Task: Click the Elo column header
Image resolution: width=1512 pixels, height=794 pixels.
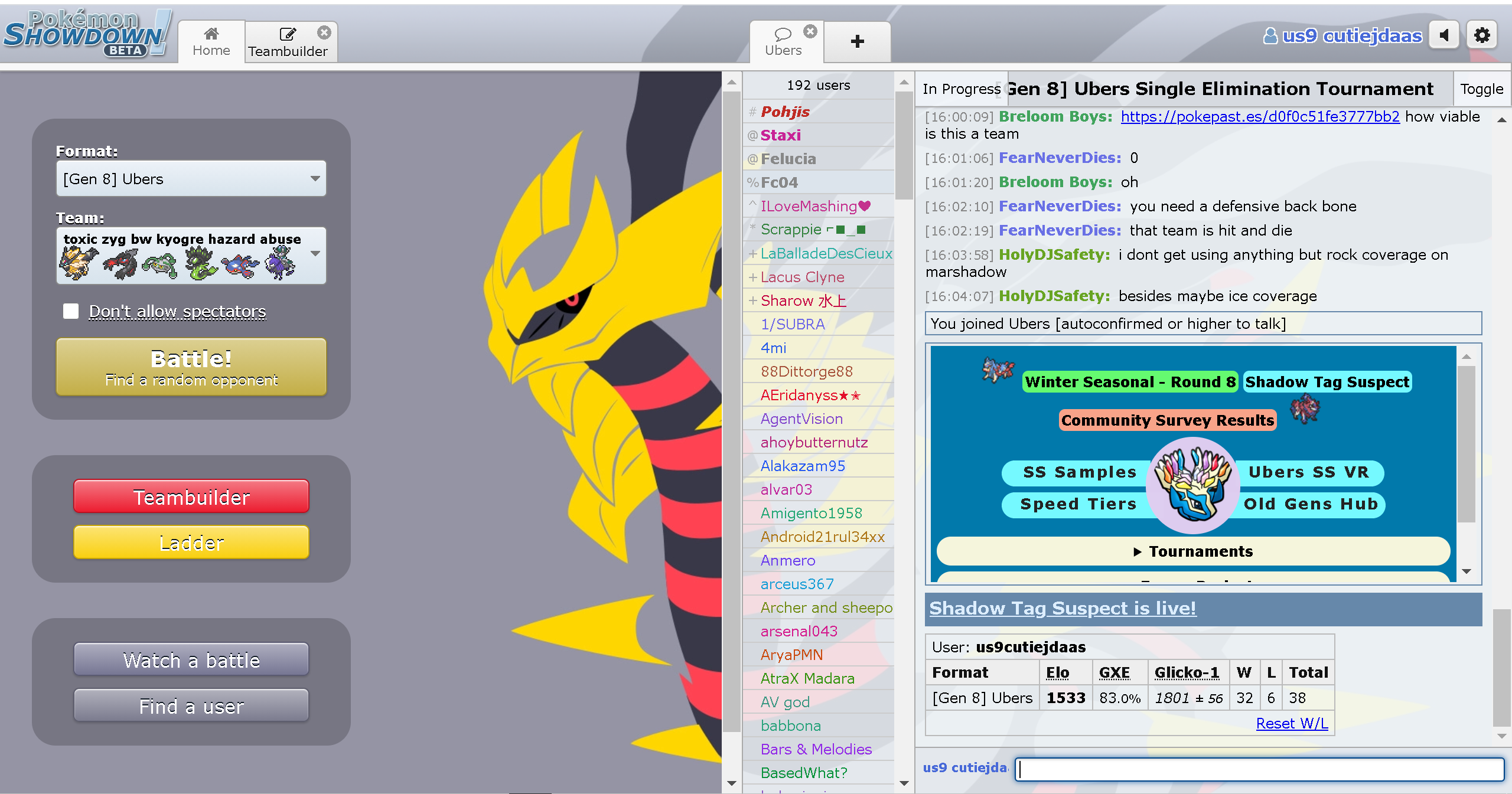Action: click(x=1058, y=672)
